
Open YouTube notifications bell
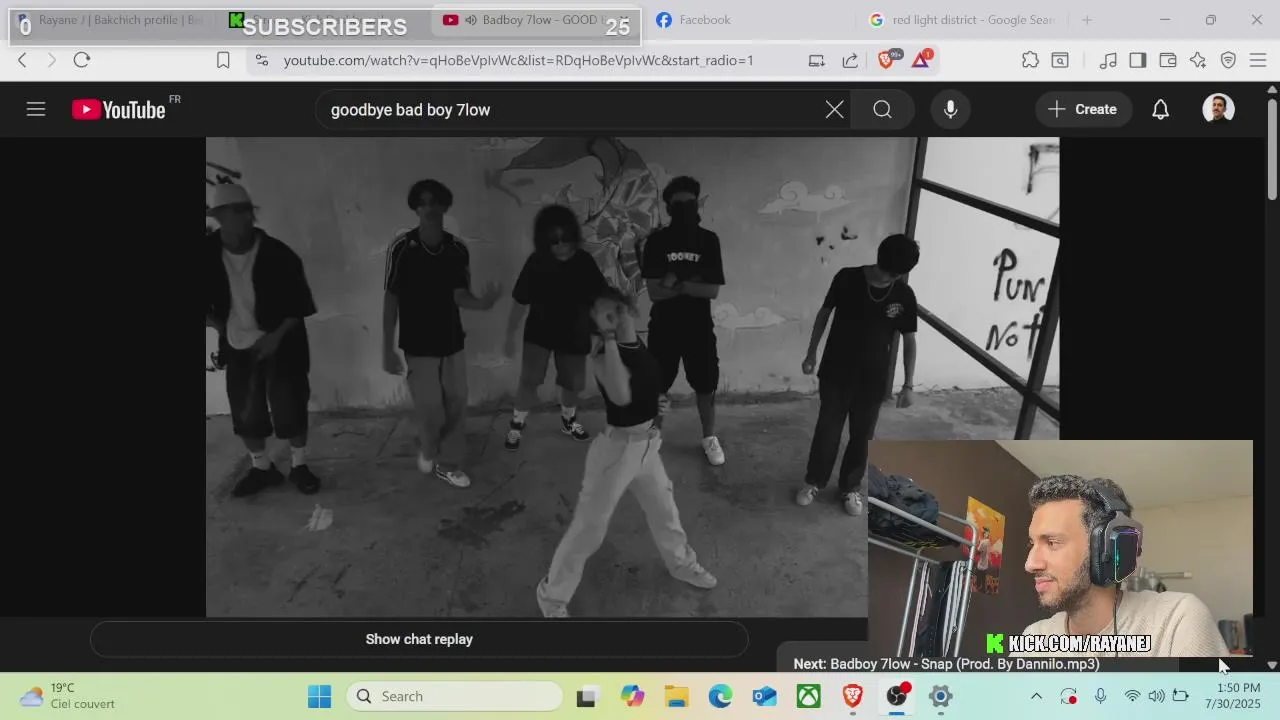pyautogui.click(x=1160, y=110)
